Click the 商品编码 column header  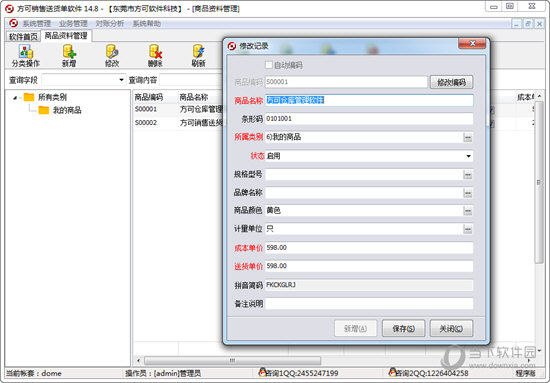click(149, 97)
